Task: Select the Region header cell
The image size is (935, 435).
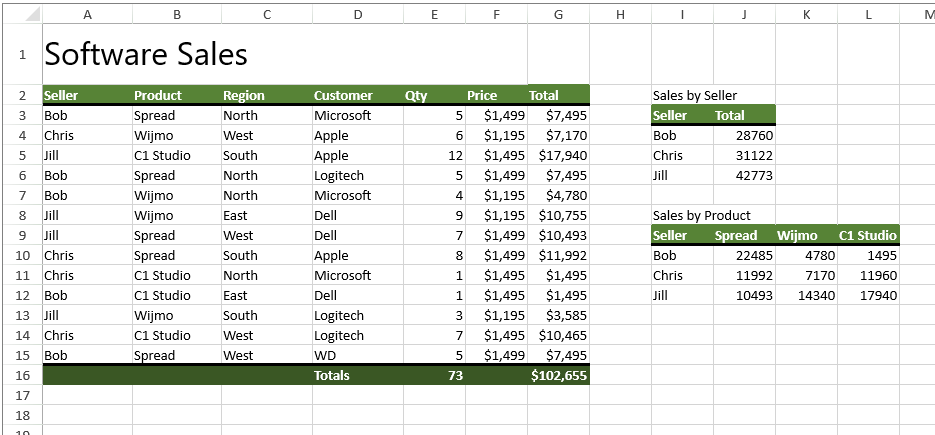Action: pyautogui.click(x=244, y=95)
